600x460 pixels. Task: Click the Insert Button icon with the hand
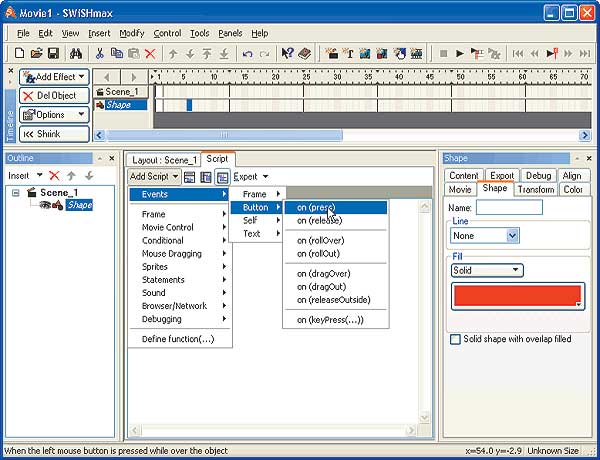tap(399, 53)
